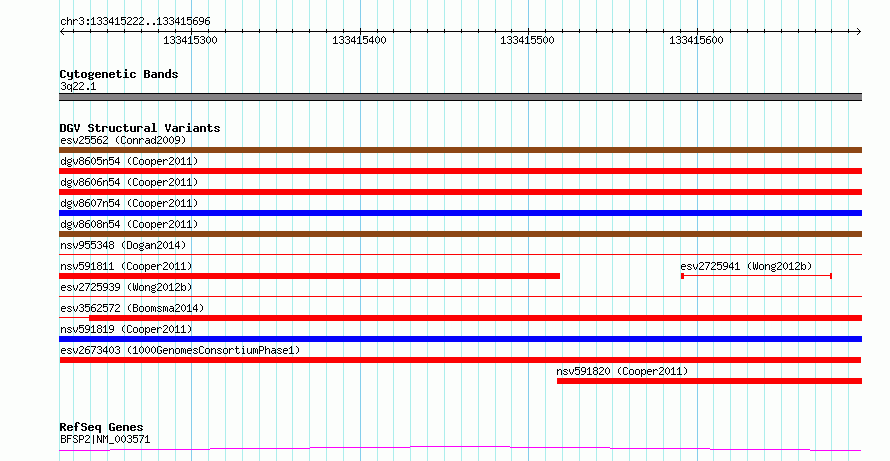Open the nsv955348 (Dogan2014) label
890x461 pixels.
(123, 245)
